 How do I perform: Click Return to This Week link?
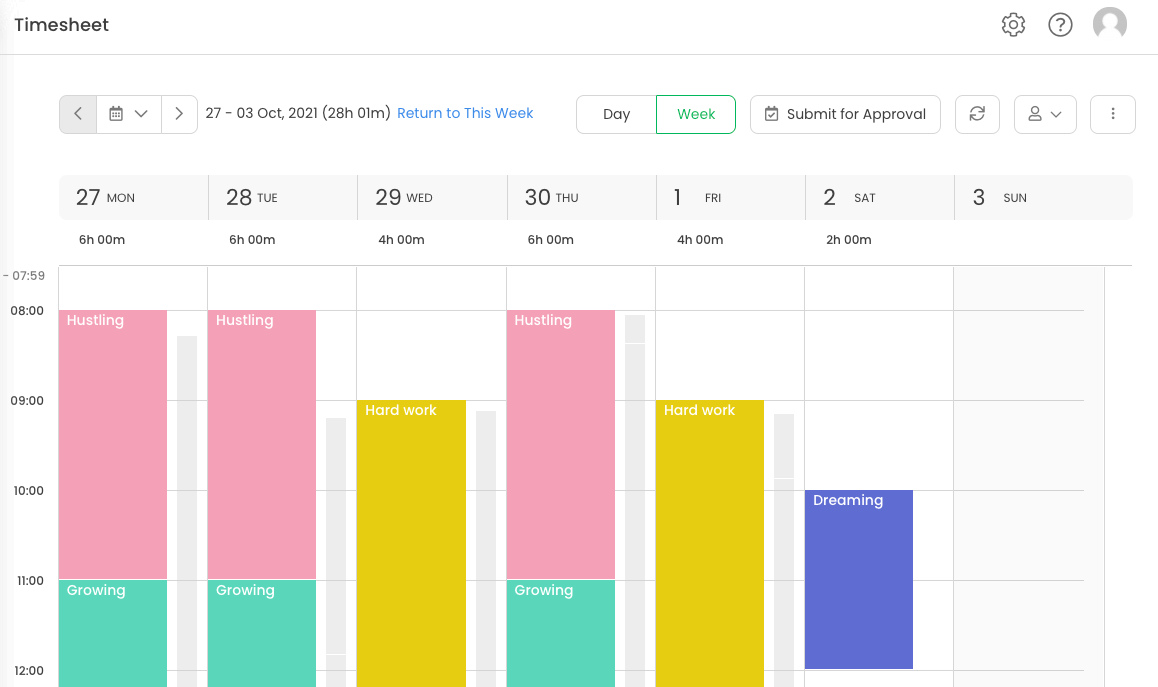465,113
